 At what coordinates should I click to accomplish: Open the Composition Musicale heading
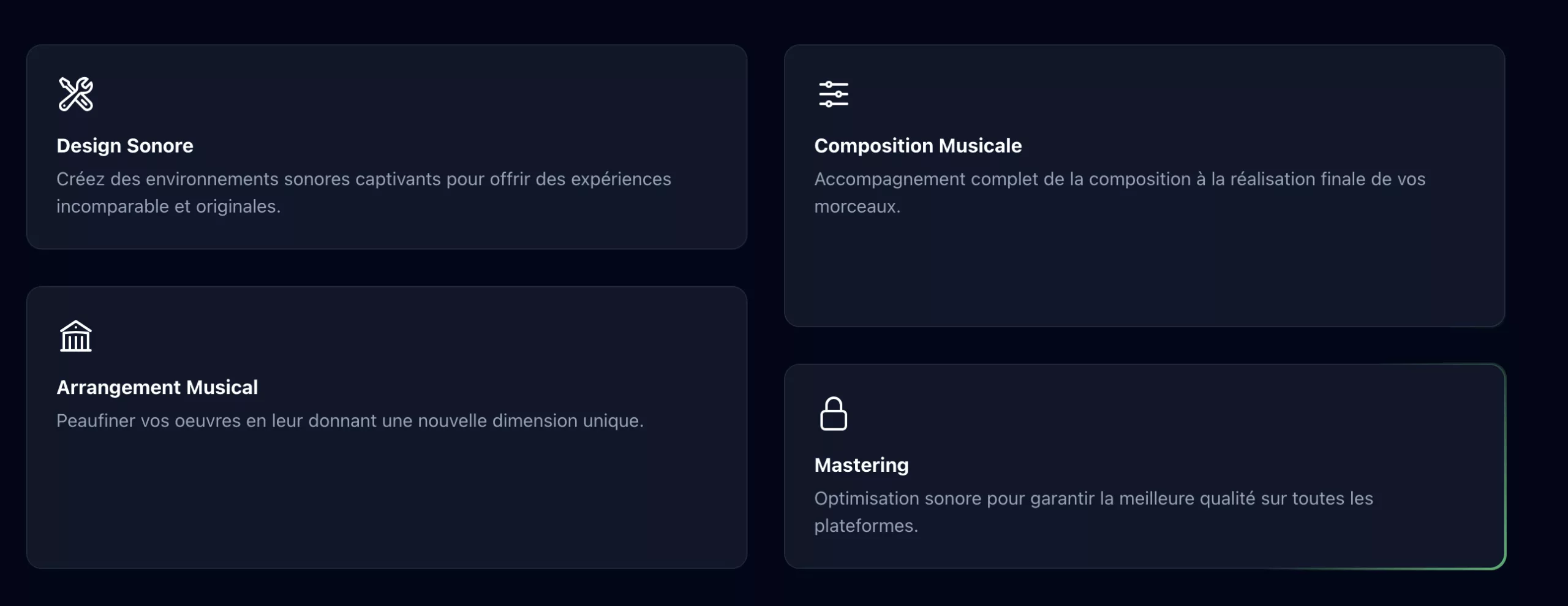[918, 146]
